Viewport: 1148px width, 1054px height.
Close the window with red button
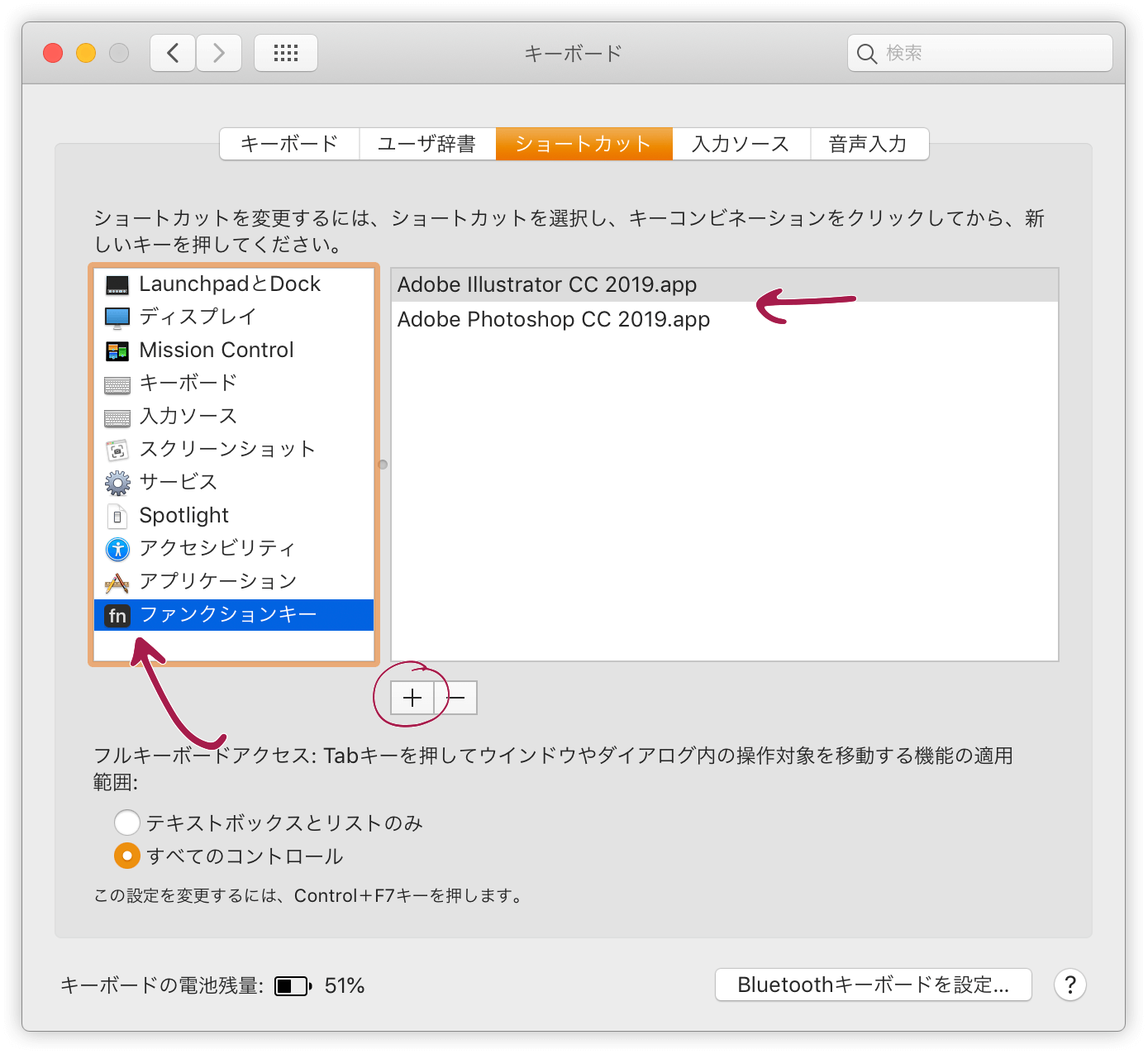pos(53,53)
